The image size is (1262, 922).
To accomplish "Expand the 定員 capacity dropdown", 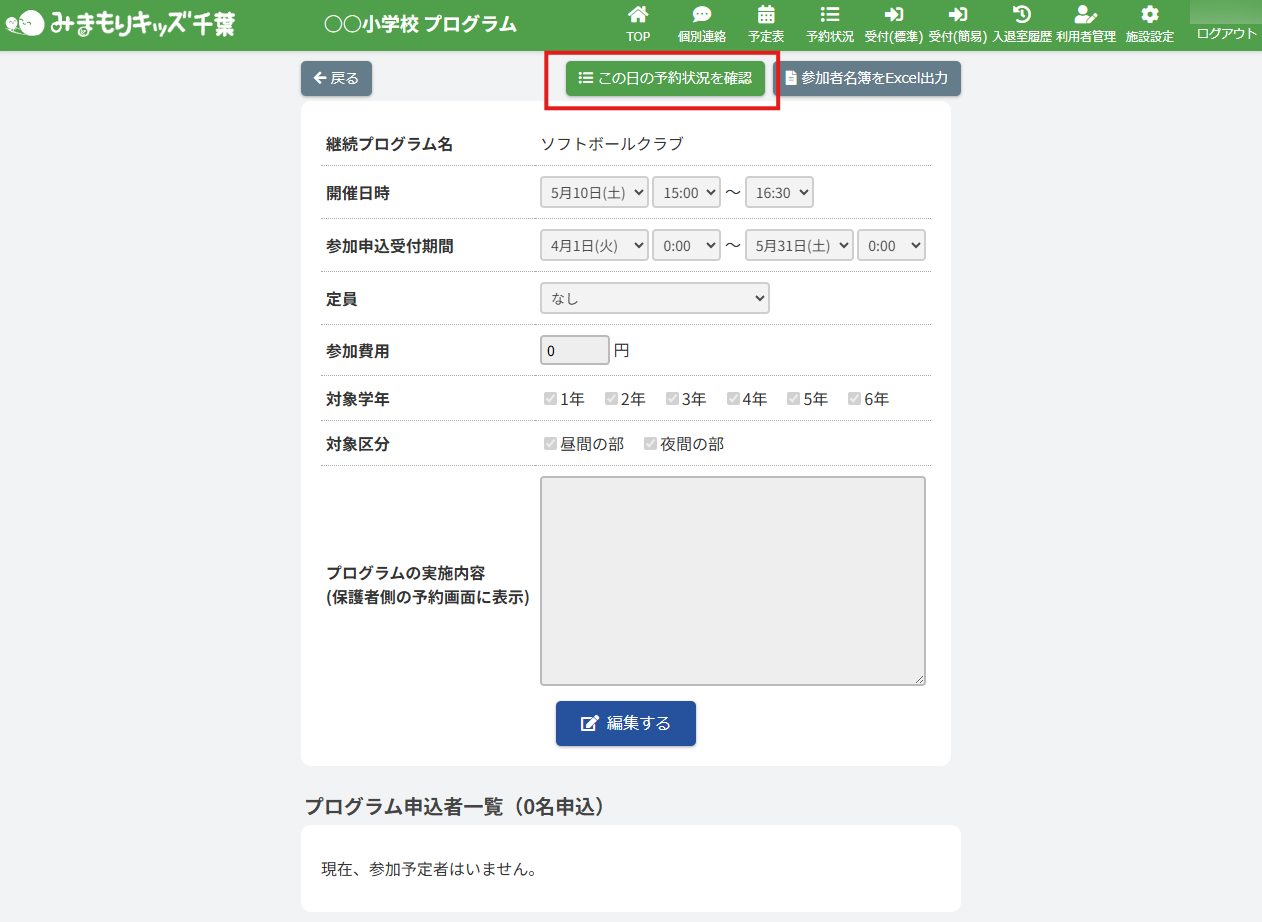I will (x=654, y=298).
